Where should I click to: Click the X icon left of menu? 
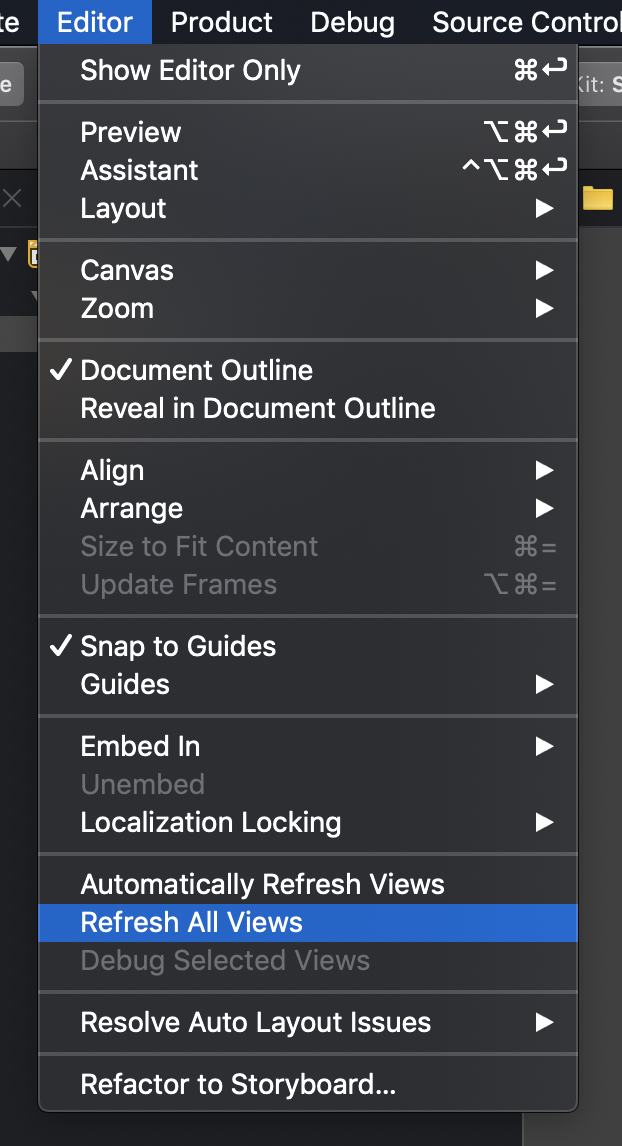point(12,198)
